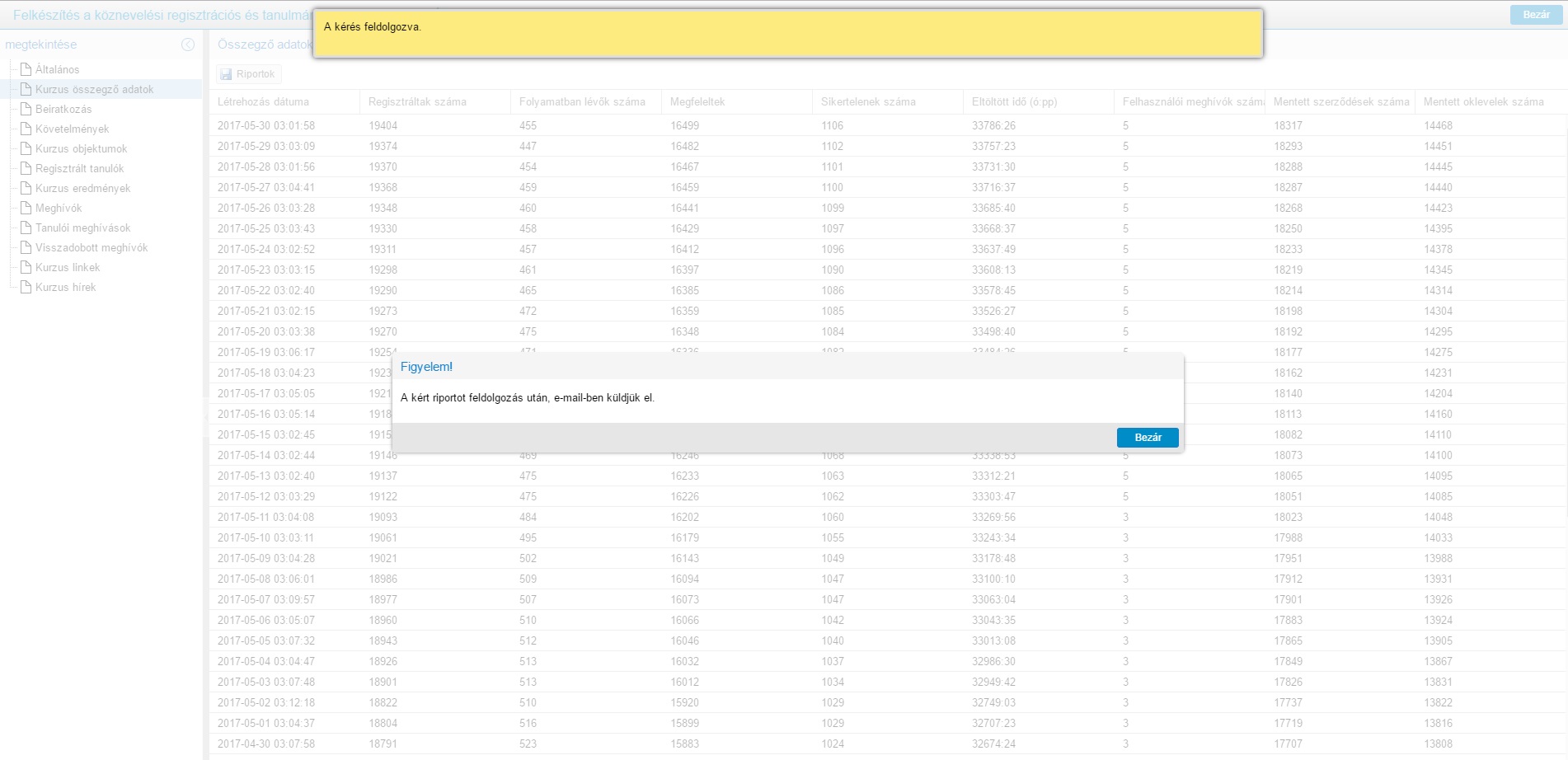Screen dimensions: 1568x760
Task: Open Regisztrált tanulók in the sidebar
Action: click(79, 168)
